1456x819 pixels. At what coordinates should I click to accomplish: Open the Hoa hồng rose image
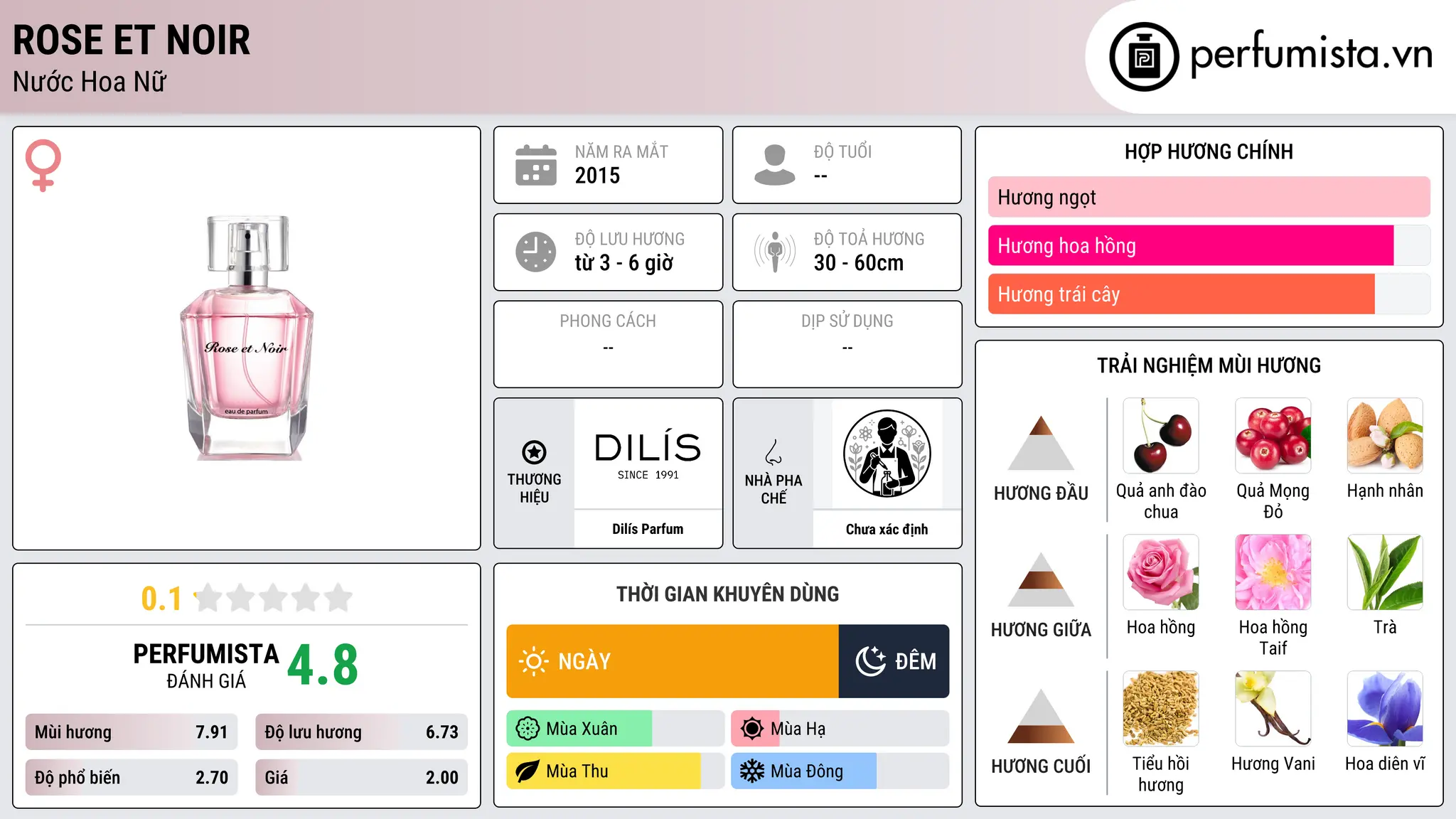[x=1161, y=572]
